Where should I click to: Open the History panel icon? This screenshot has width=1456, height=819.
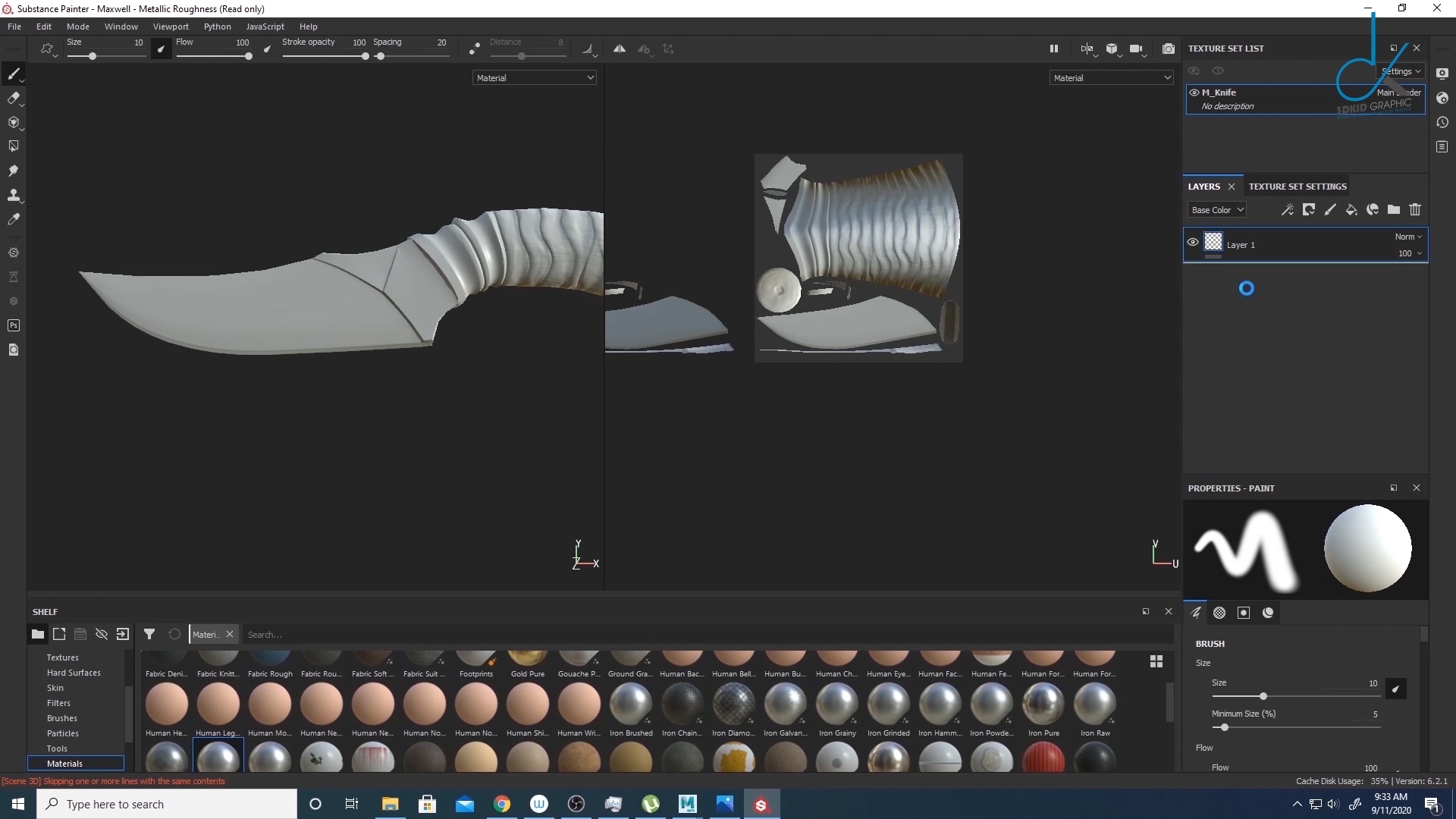1442,122
